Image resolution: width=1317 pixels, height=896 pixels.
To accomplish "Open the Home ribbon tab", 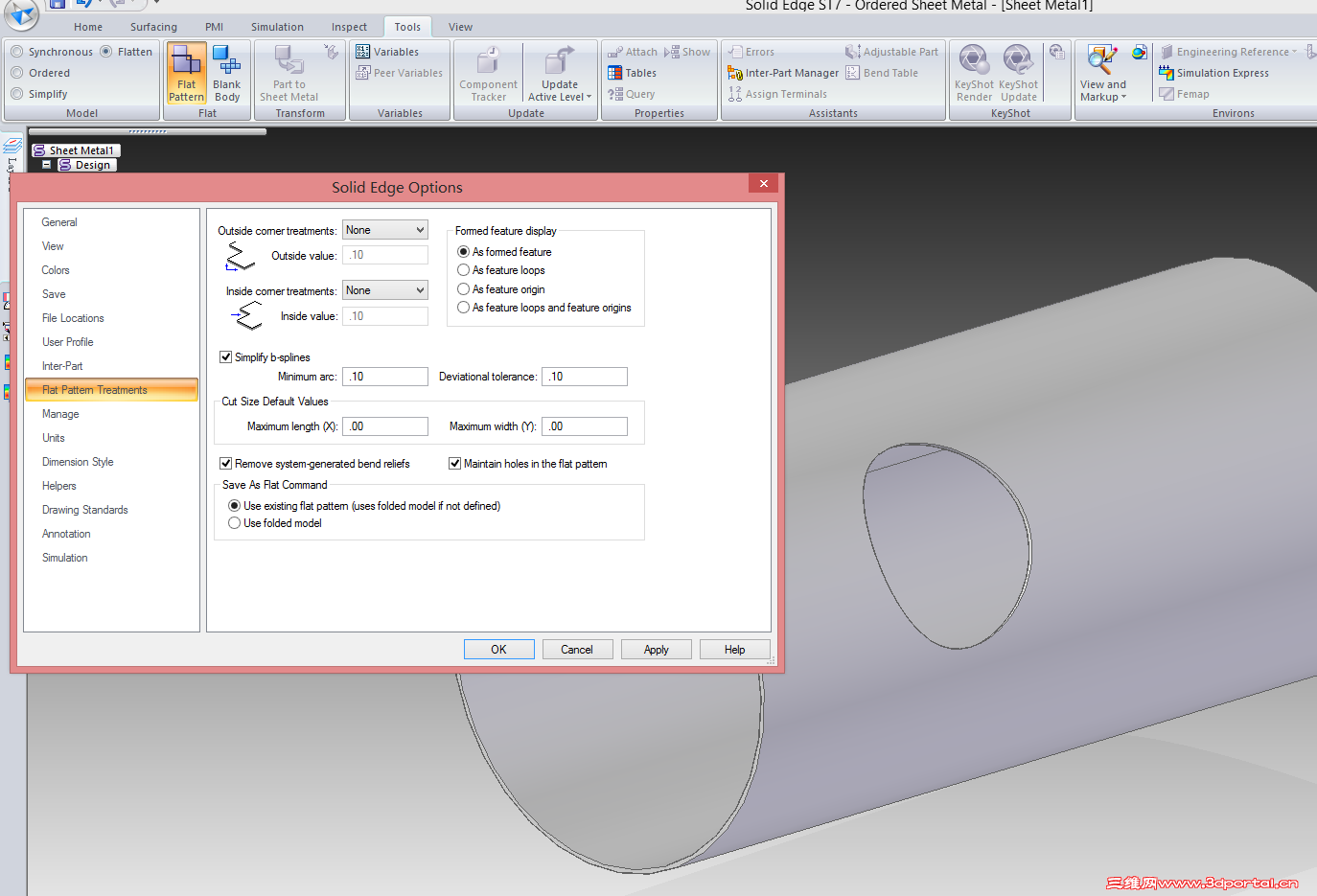I will coord(88,27).
